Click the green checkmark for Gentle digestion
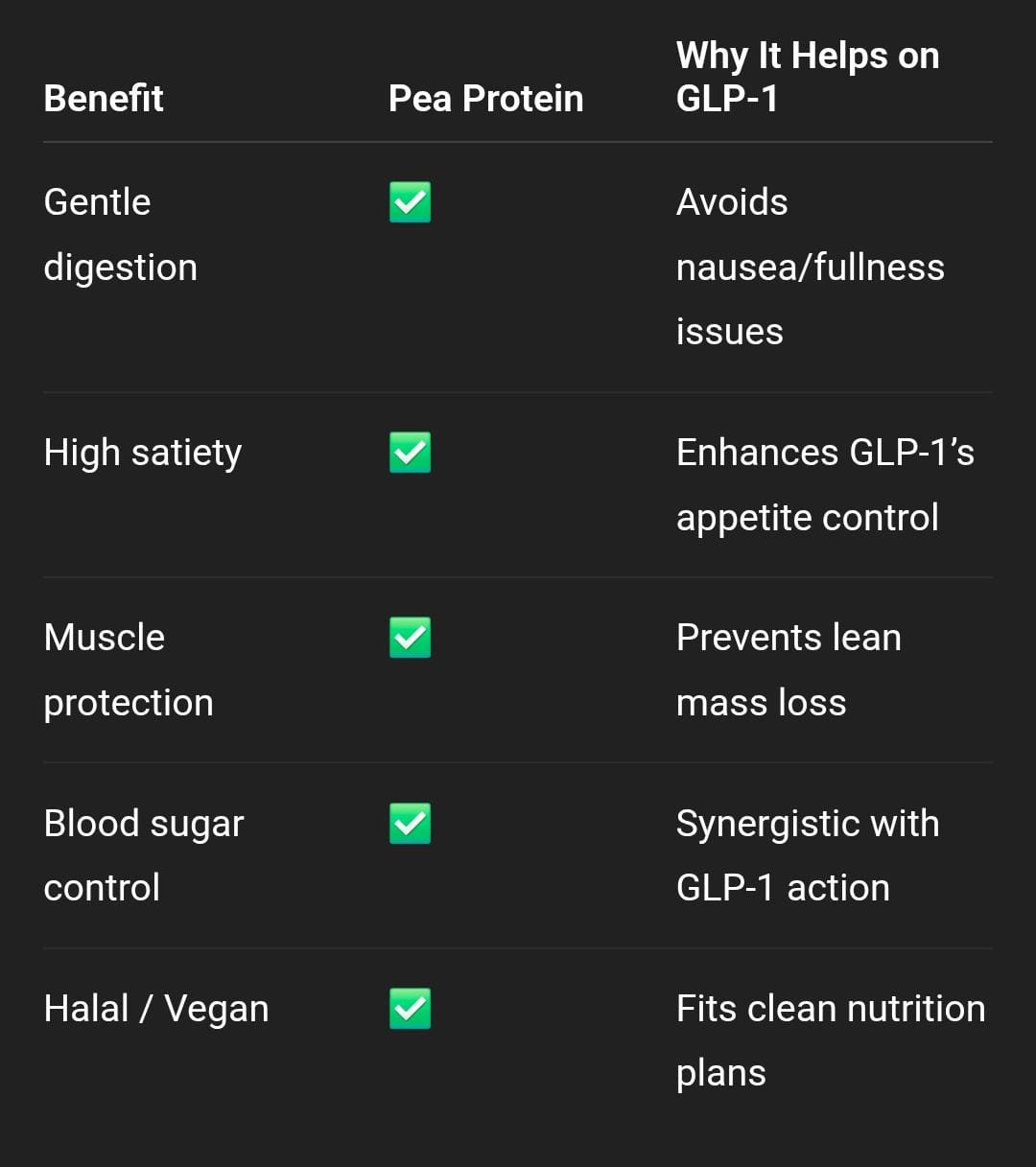 (x=410, y=202)
